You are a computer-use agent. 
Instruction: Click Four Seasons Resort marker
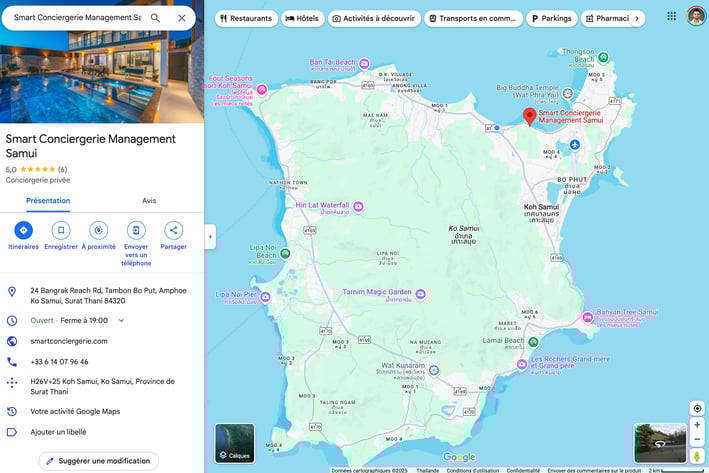(261, 90)
